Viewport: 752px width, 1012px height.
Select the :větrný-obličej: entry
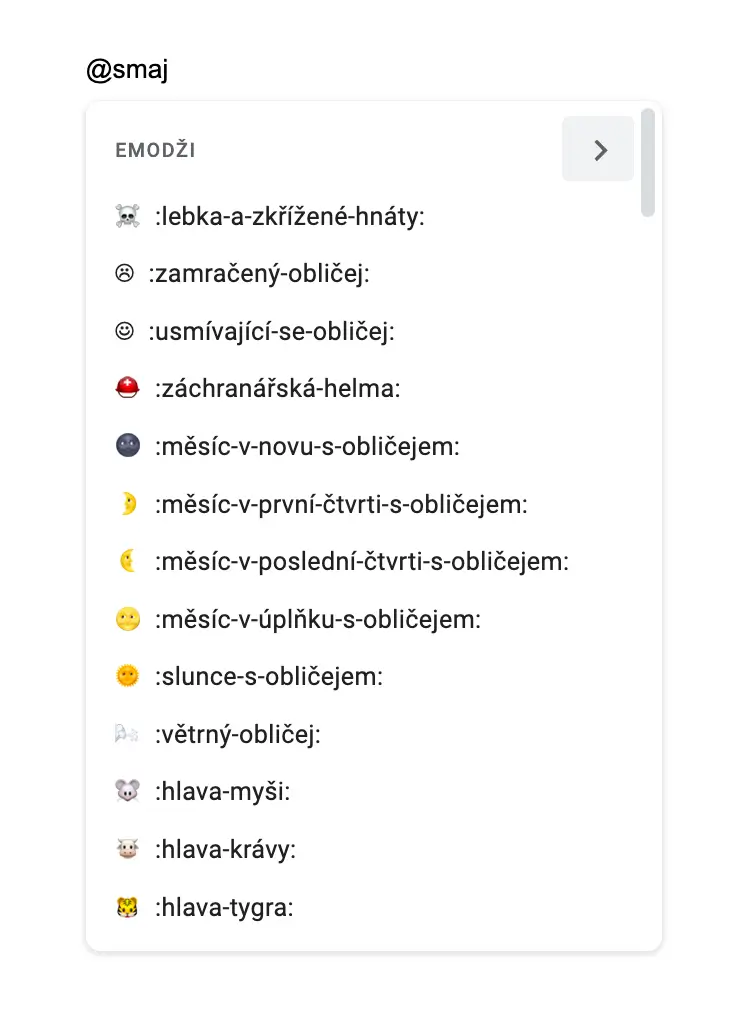pyautogui.click(x=237, y=736)
